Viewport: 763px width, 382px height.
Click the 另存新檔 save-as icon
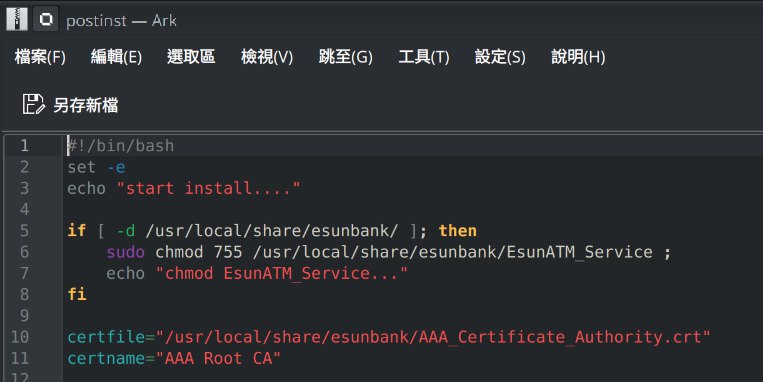[33, 104]
